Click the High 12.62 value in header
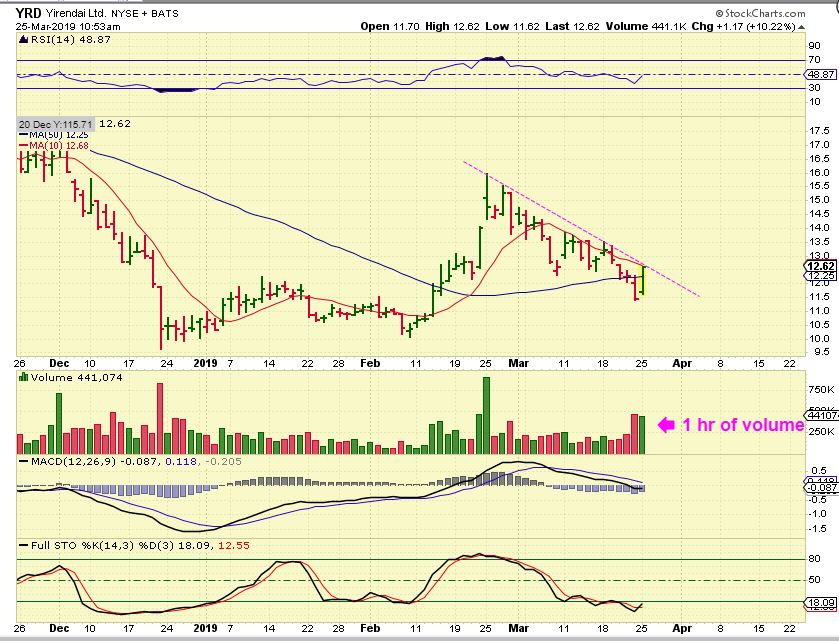The height and width of the screenshot is (641, 839). click(x=452, y=26)
